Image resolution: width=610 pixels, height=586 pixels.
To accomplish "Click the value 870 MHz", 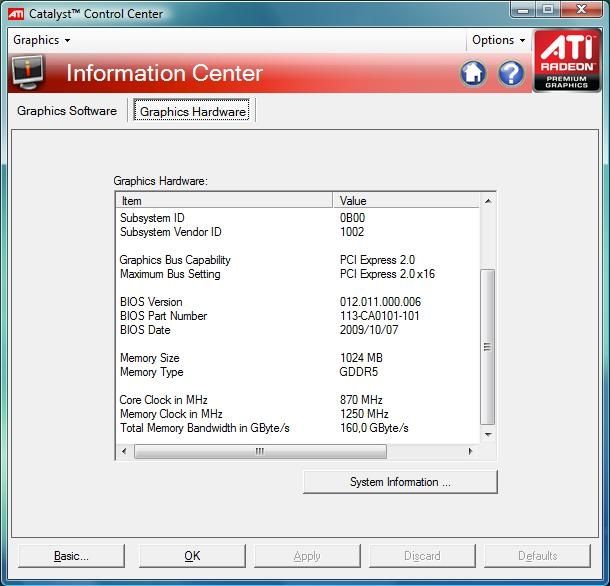I will pyautogui.click(x=361, y=400).
